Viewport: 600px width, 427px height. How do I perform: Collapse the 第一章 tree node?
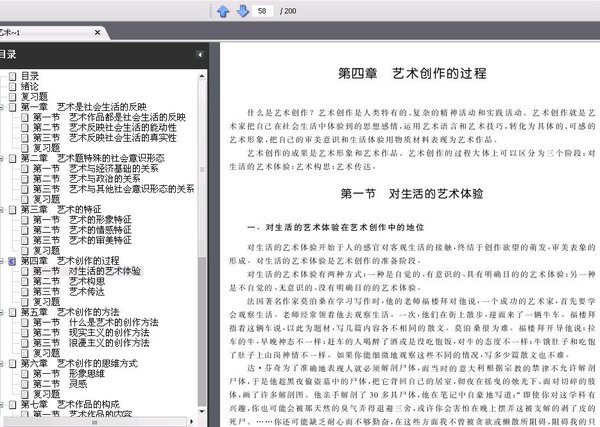(x=2, y=107)
